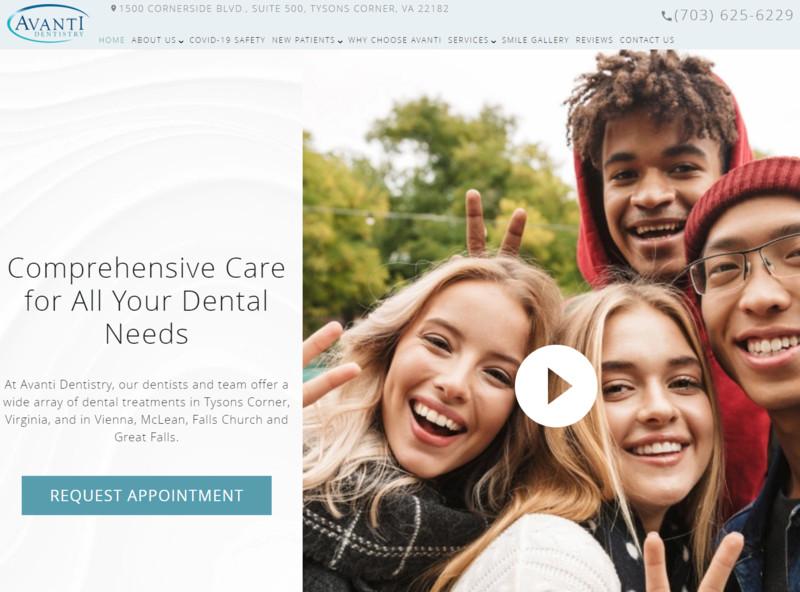Image resolution: width=800 pixels, height=592 pixels.
Task: Click the 1500 Cornerside Blvd address link
Action: 284,9
